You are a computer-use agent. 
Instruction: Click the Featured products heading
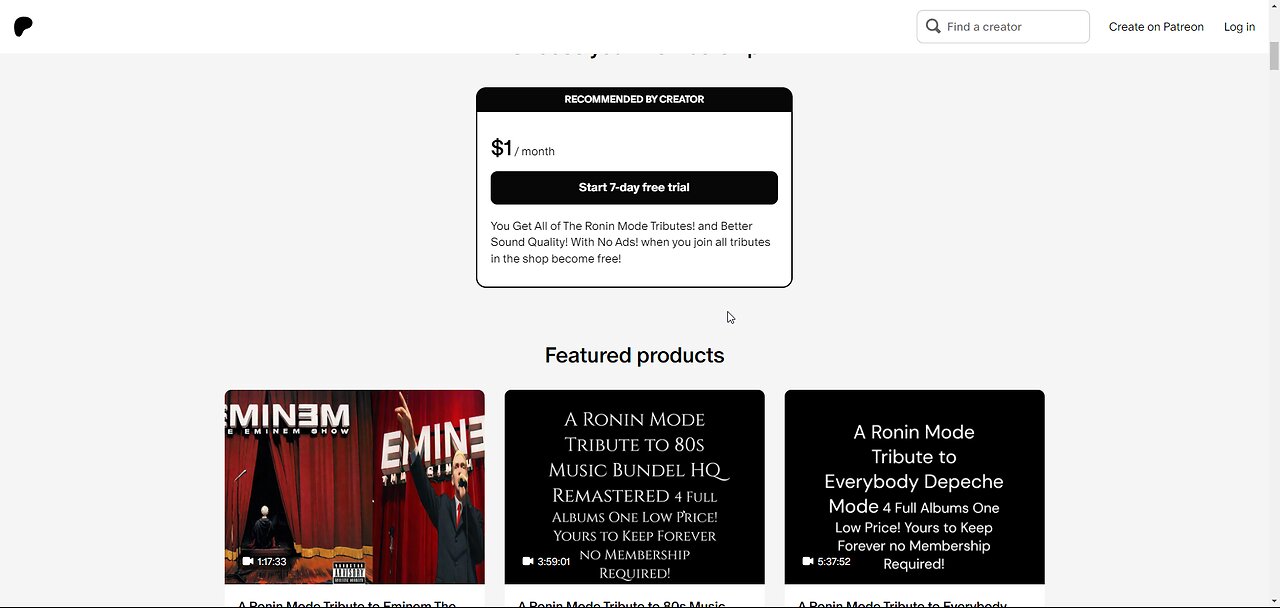(634, 355)
